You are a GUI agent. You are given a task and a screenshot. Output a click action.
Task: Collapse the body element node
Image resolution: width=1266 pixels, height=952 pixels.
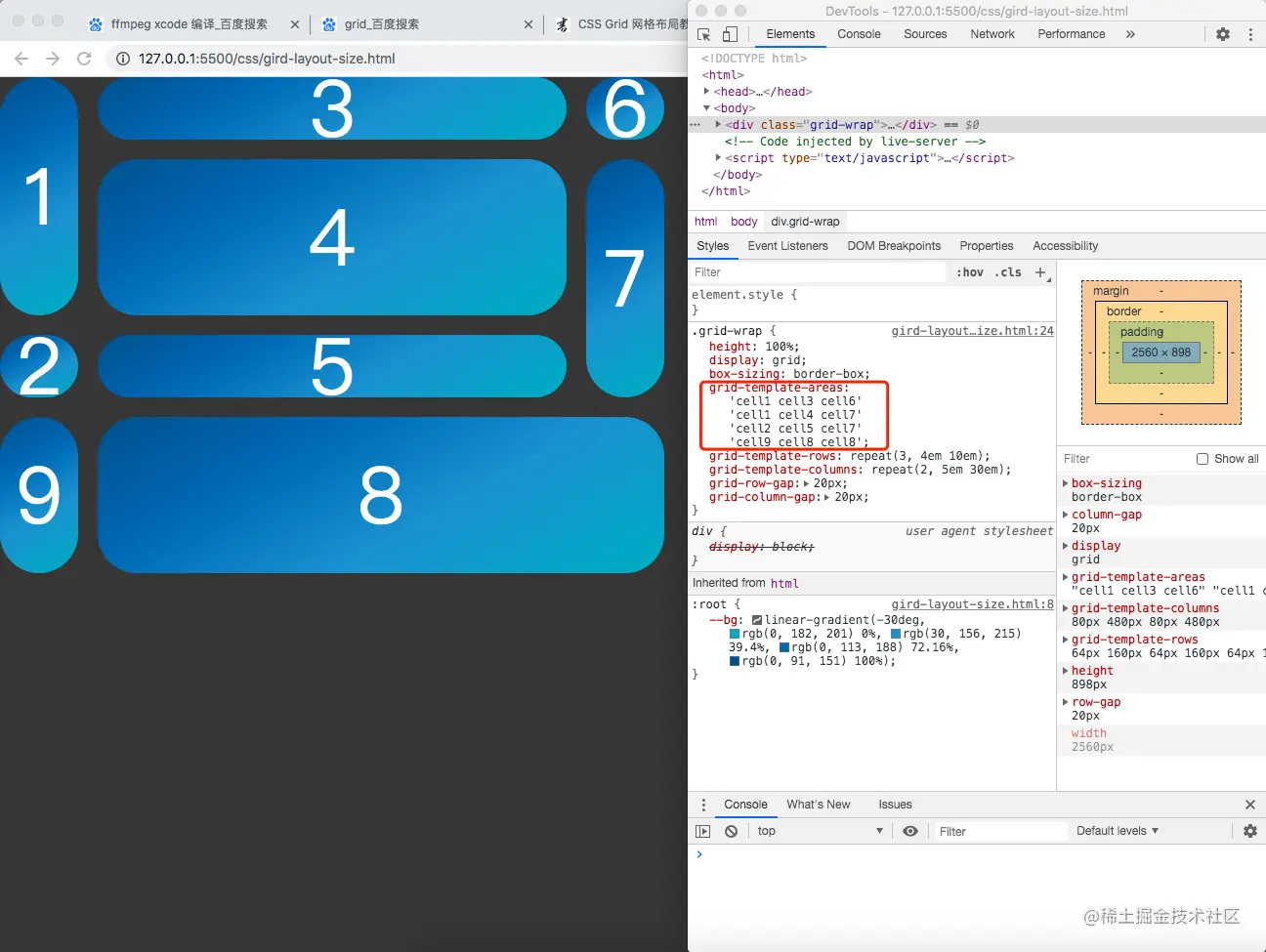tap(706, 107)
